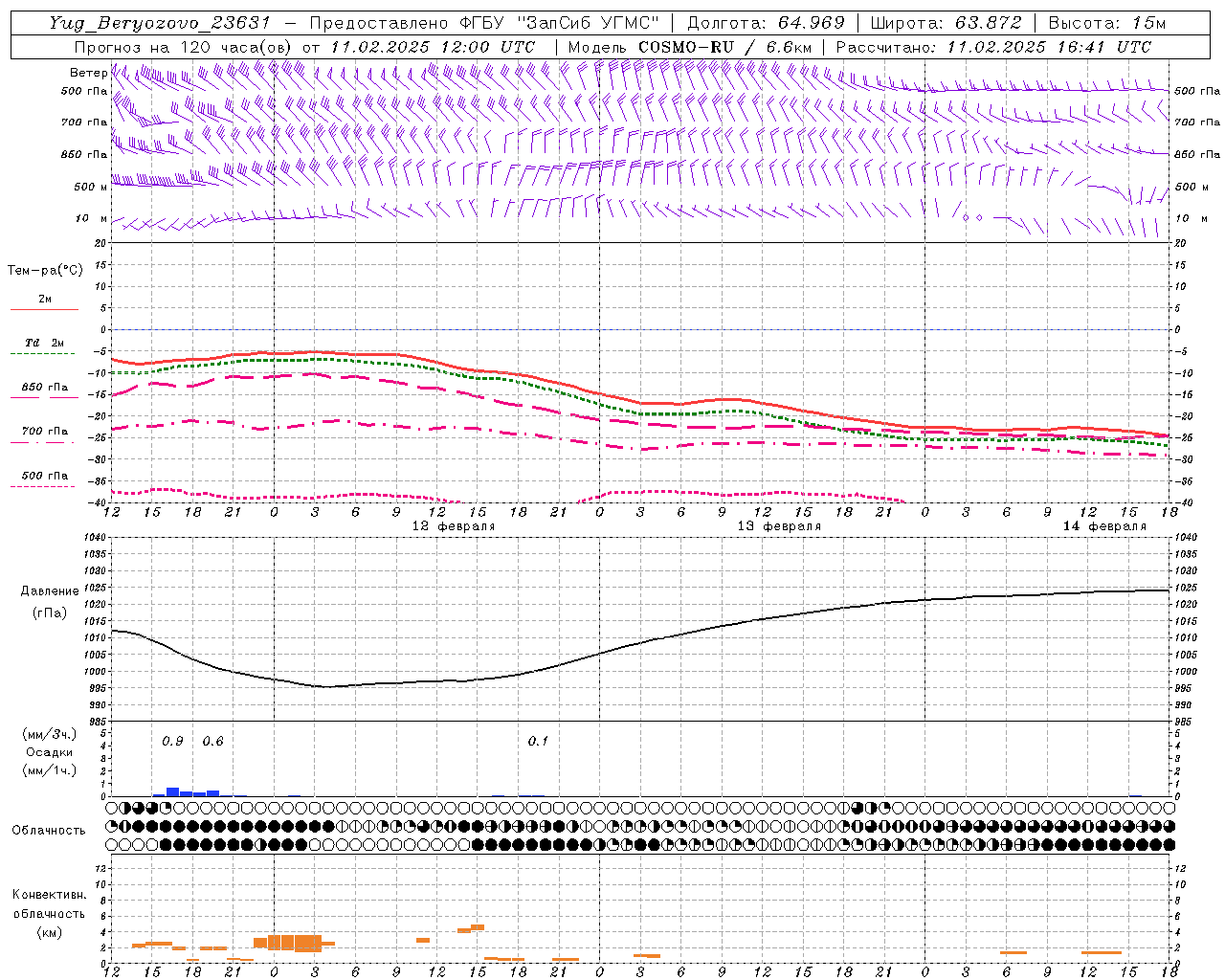Click the Тем-ра(°C) chart label
The image size is (1225, 980).
pyautogui.click(x=45, y=271)
